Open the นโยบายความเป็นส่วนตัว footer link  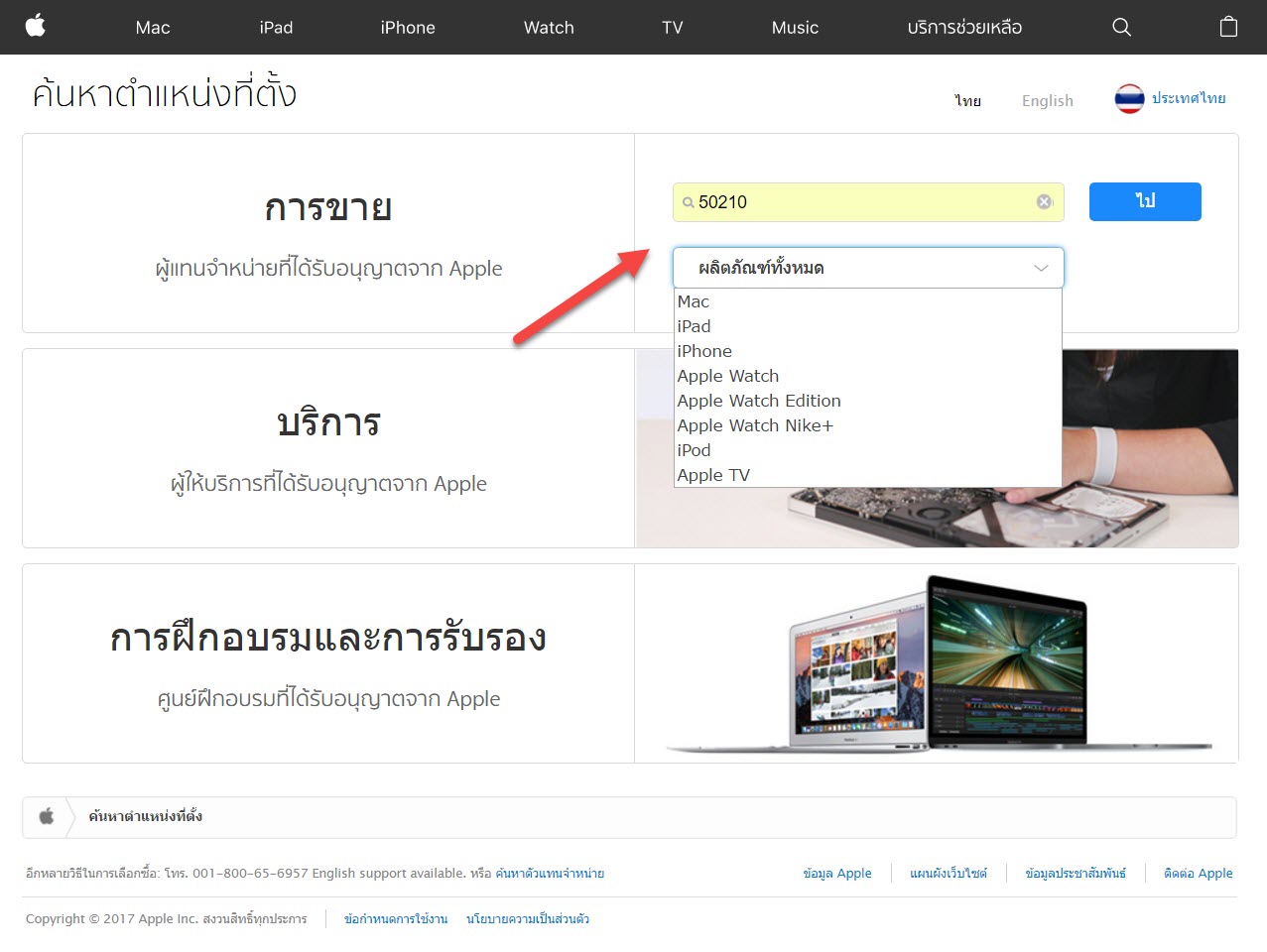click(x=528, y=919)
